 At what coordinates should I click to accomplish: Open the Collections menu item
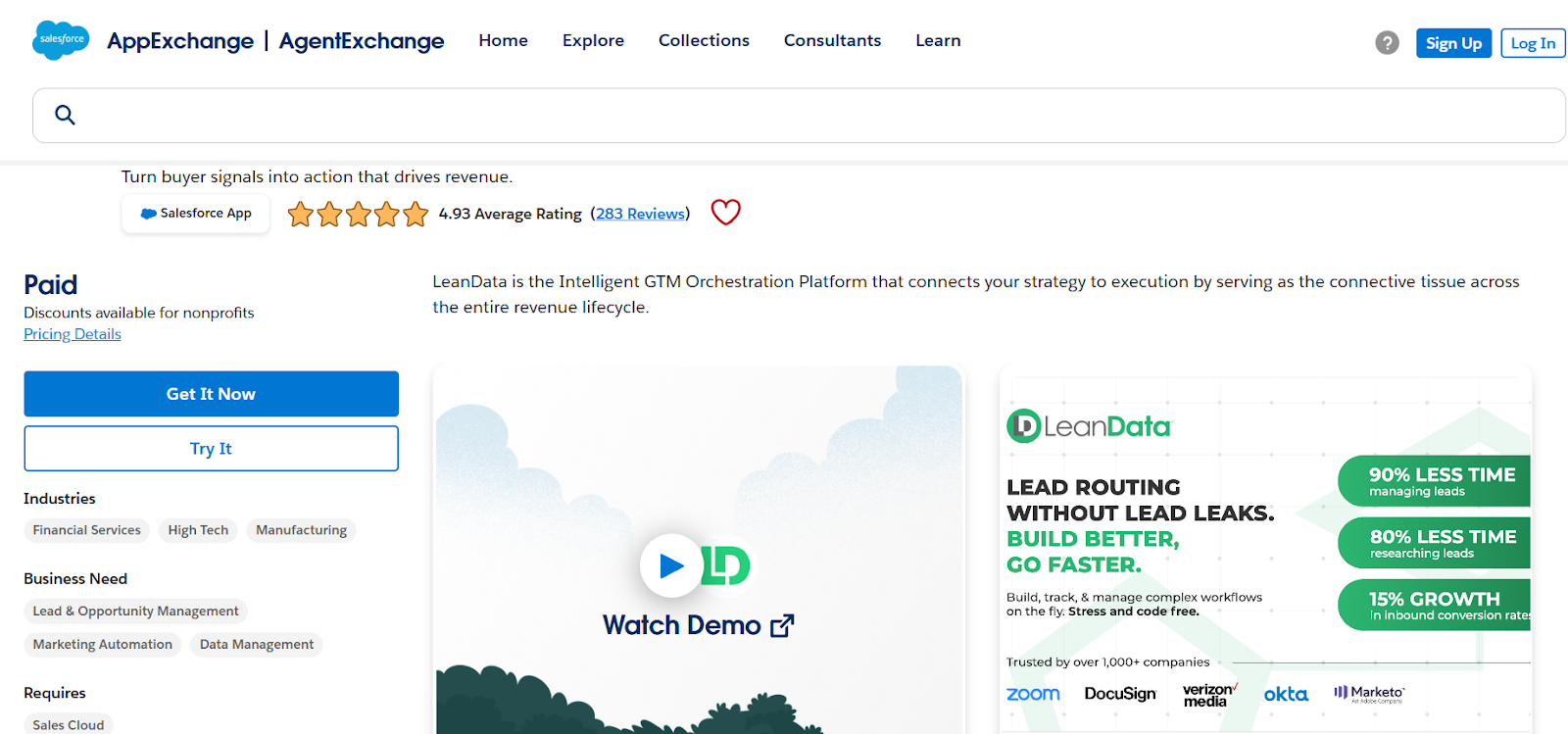point(704,40)
